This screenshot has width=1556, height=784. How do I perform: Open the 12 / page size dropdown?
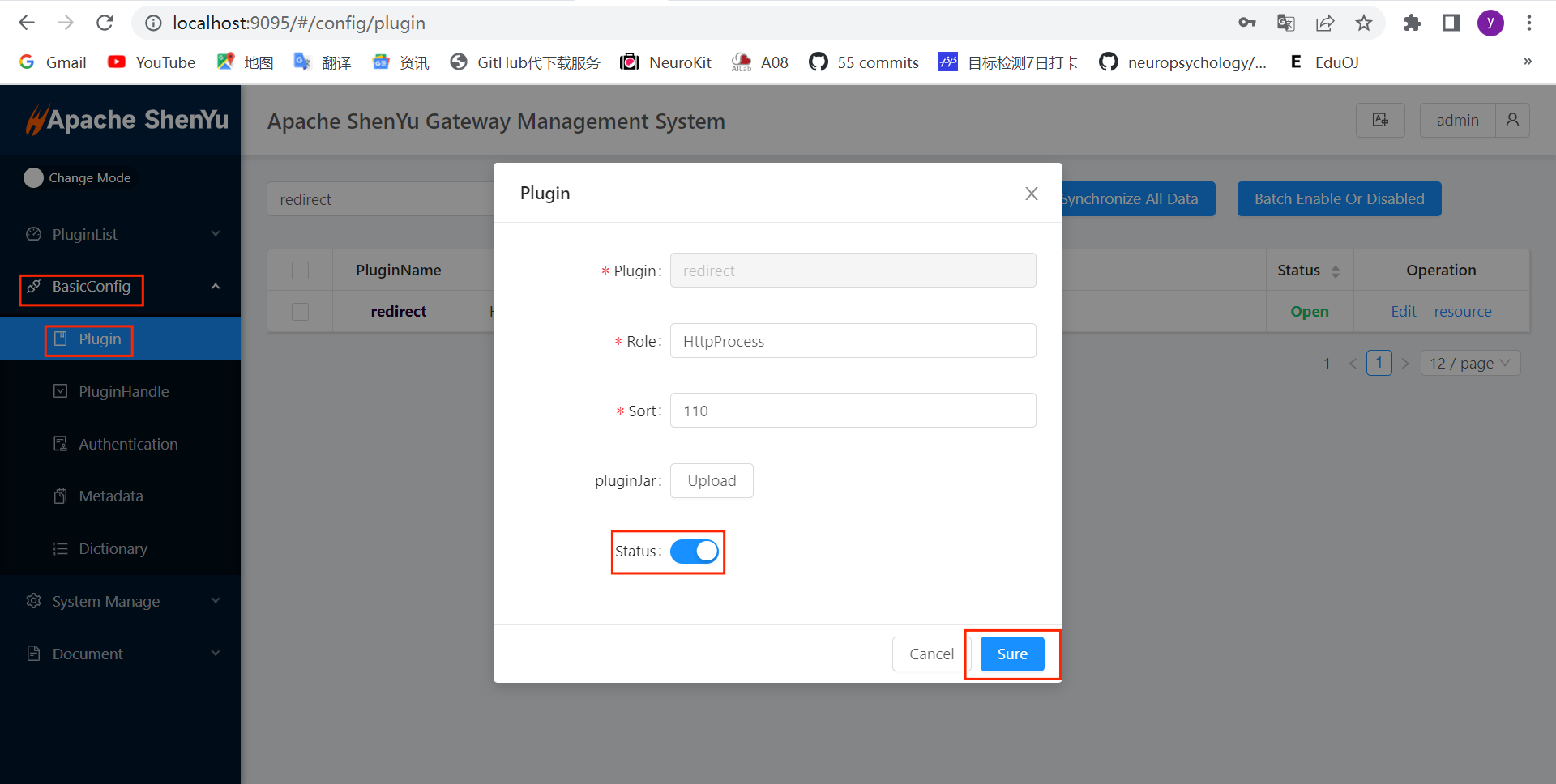[1469, 364]
